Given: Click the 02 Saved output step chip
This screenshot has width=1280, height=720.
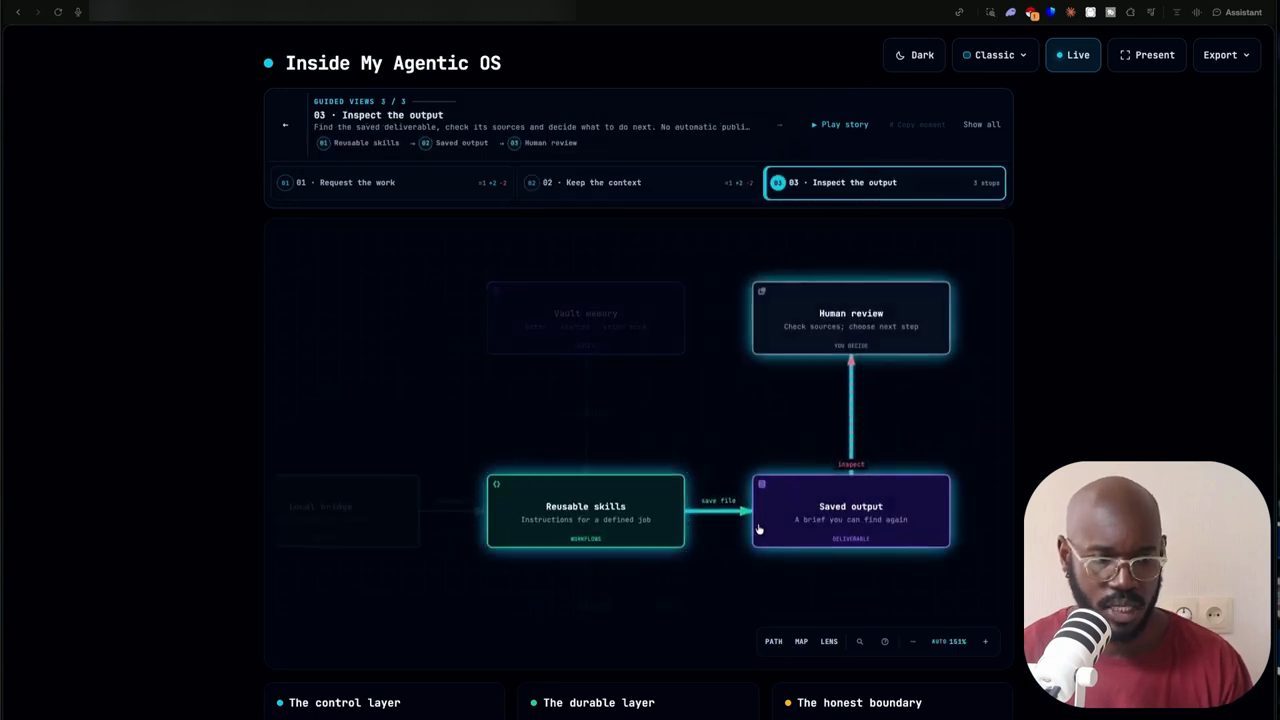Looking at the screenshot, I should tap(454, 143).
